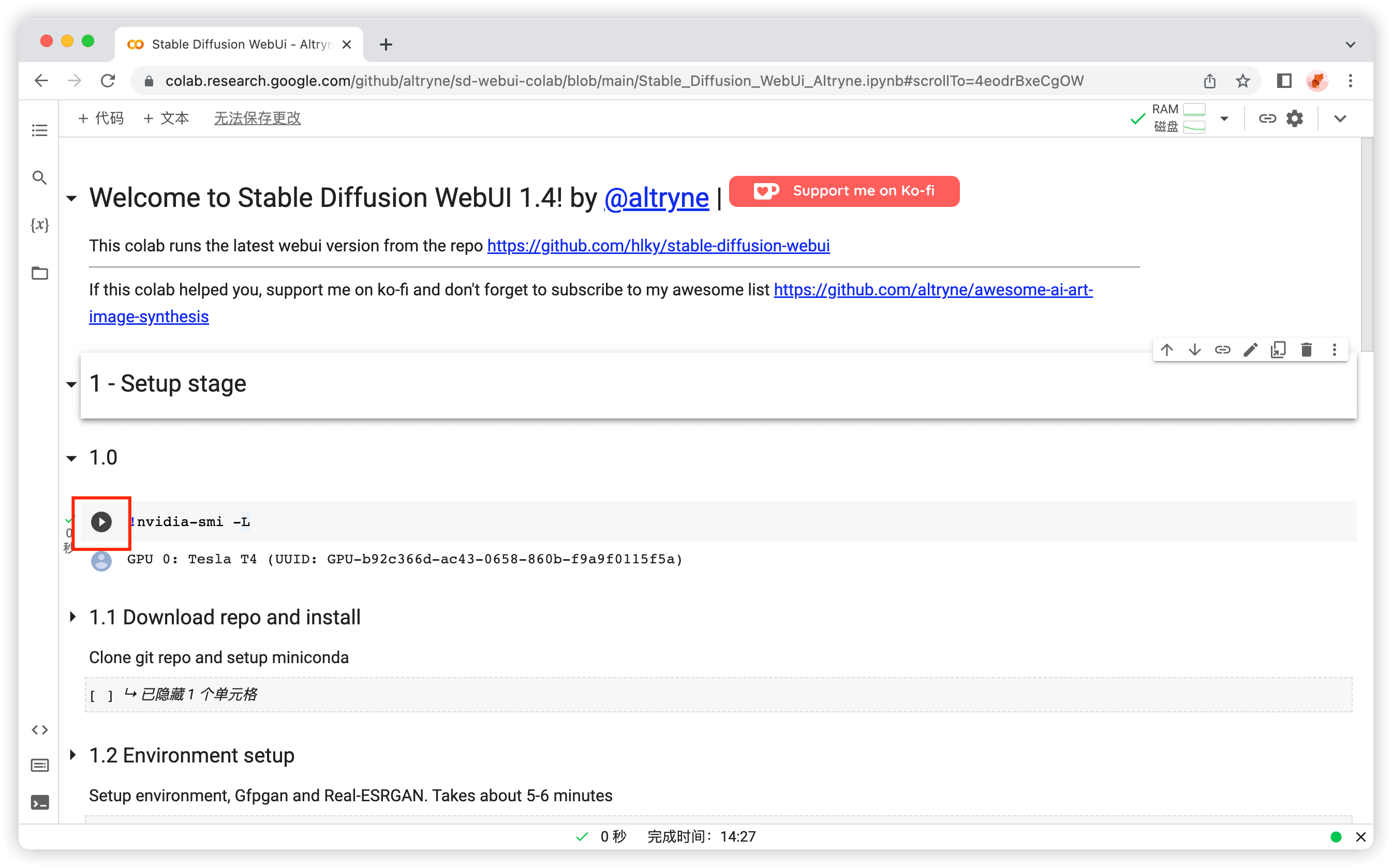The image size is (1392, 868).
Task: Click the 完成时间: 14:27 status text
Action: tap(701, 837)
